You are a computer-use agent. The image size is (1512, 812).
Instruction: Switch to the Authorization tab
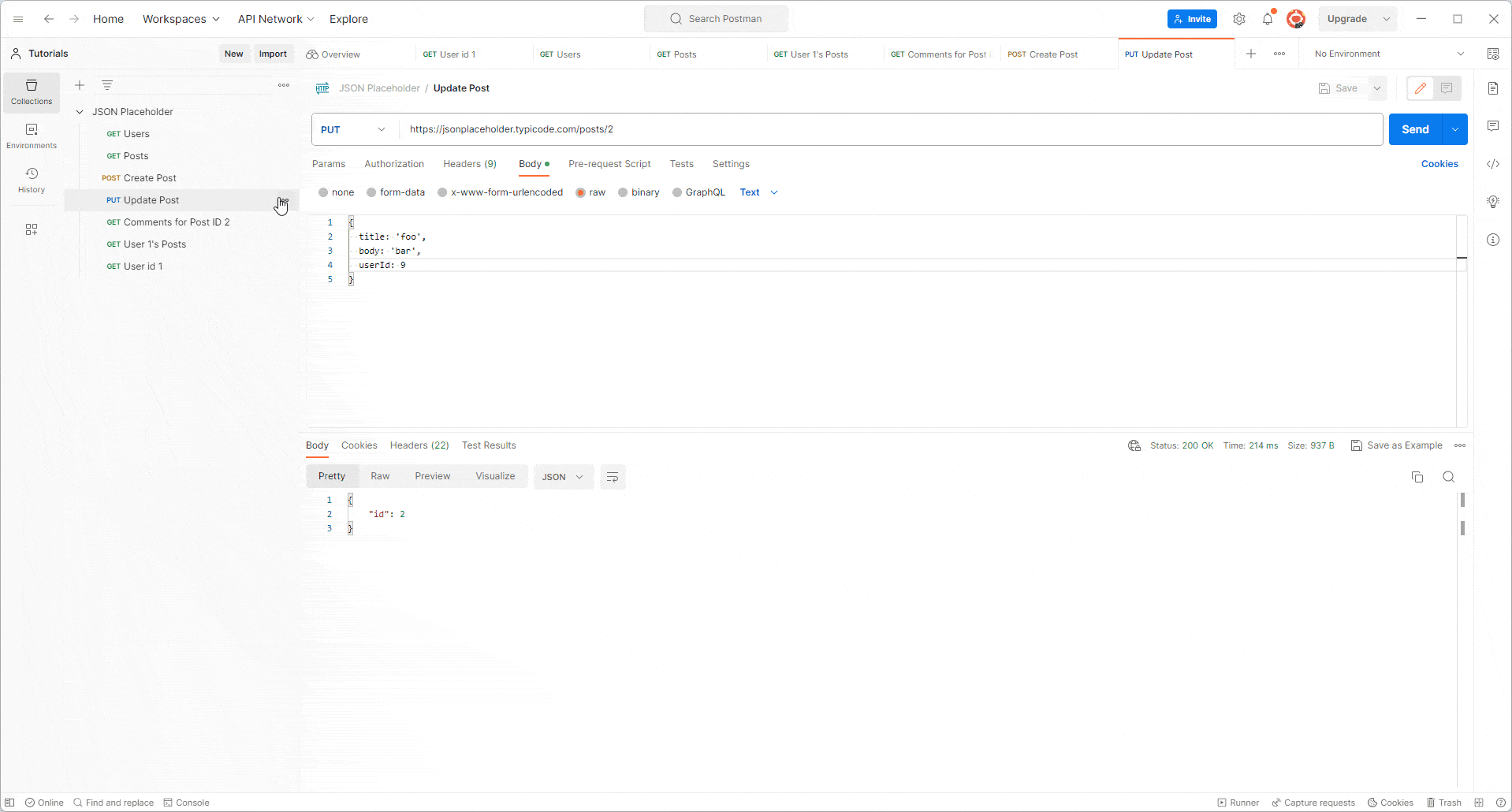[394, 164]
